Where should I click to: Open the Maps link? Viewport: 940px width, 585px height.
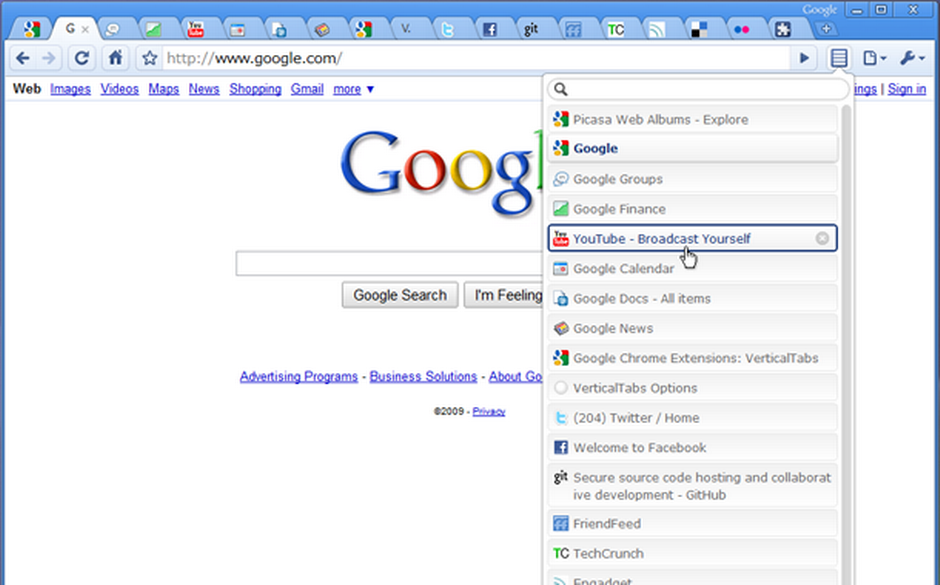click(164, 89)
